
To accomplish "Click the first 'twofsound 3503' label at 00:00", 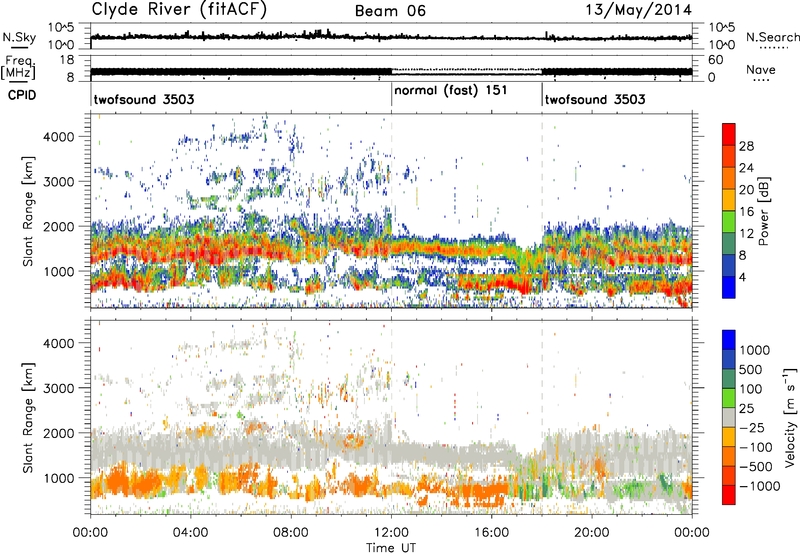I will tap(144, 99).
